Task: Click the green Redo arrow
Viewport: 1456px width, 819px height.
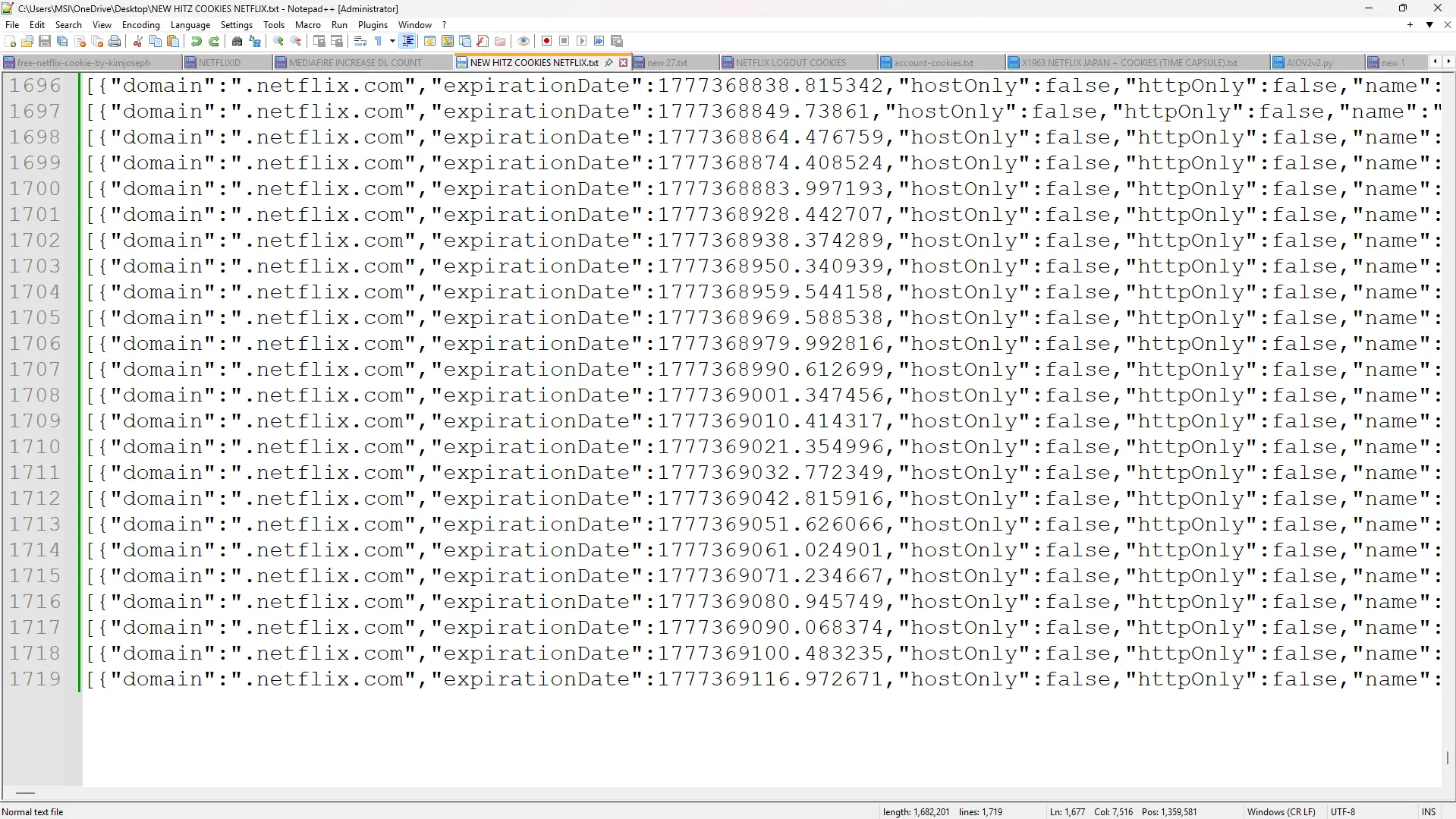Action: point(214,41)
